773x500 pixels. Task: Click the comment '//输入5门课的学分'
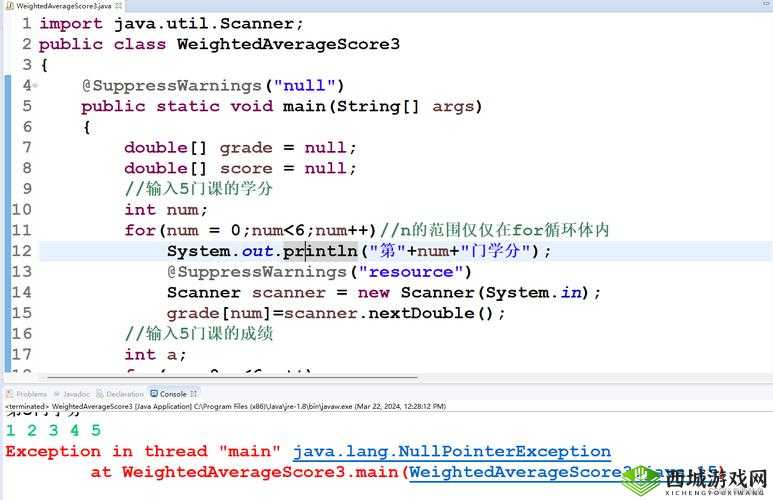pyautogui.click(x=199, y=189)
